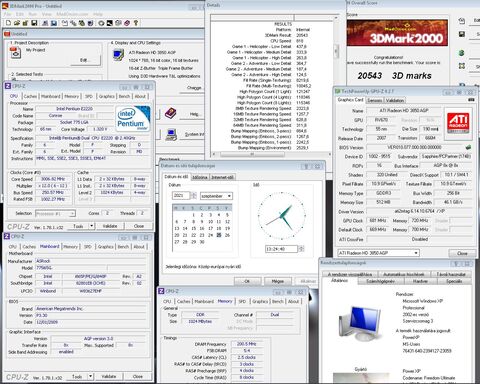Select day 15 in the calendar
Viewport: 480px width, 384px height.
click(194, 228)
